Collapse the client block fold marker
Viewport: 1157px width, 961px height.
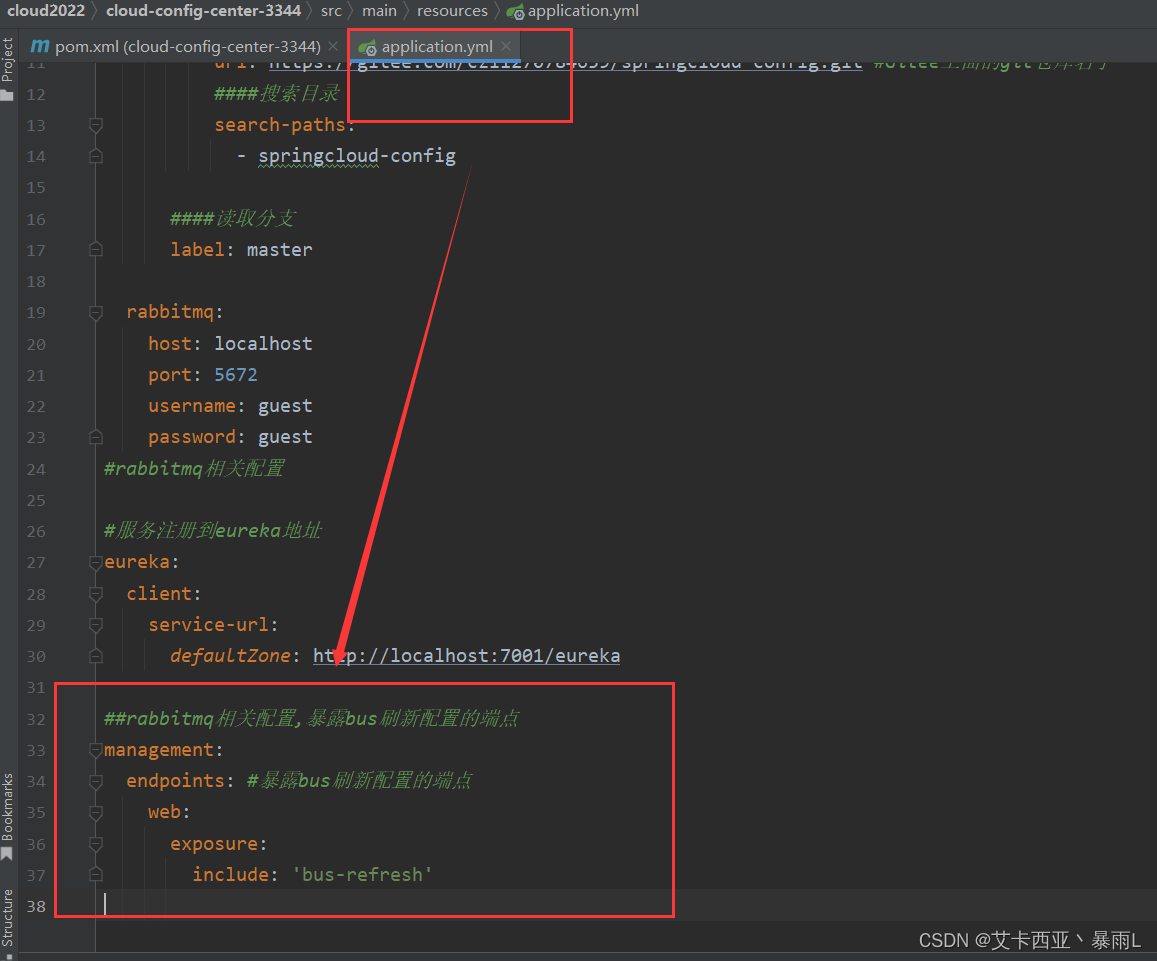pos(95,593)
